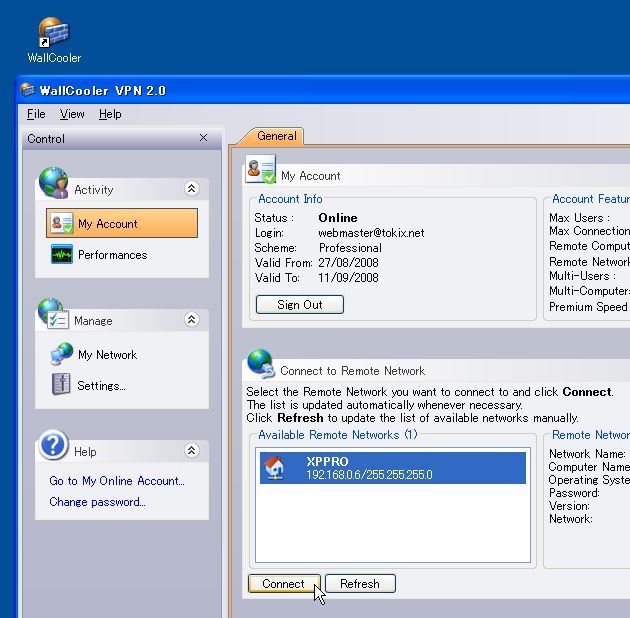
Task: Click the Connect button
Action: 284,583
